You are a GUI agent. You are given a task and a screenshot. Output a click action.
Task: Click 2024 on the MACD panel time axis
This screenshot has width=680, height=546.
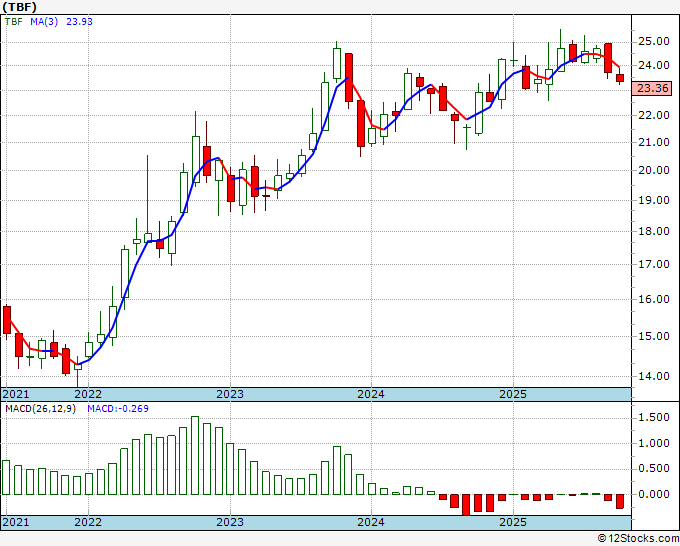pyautogui.click(x=371, y=522)
